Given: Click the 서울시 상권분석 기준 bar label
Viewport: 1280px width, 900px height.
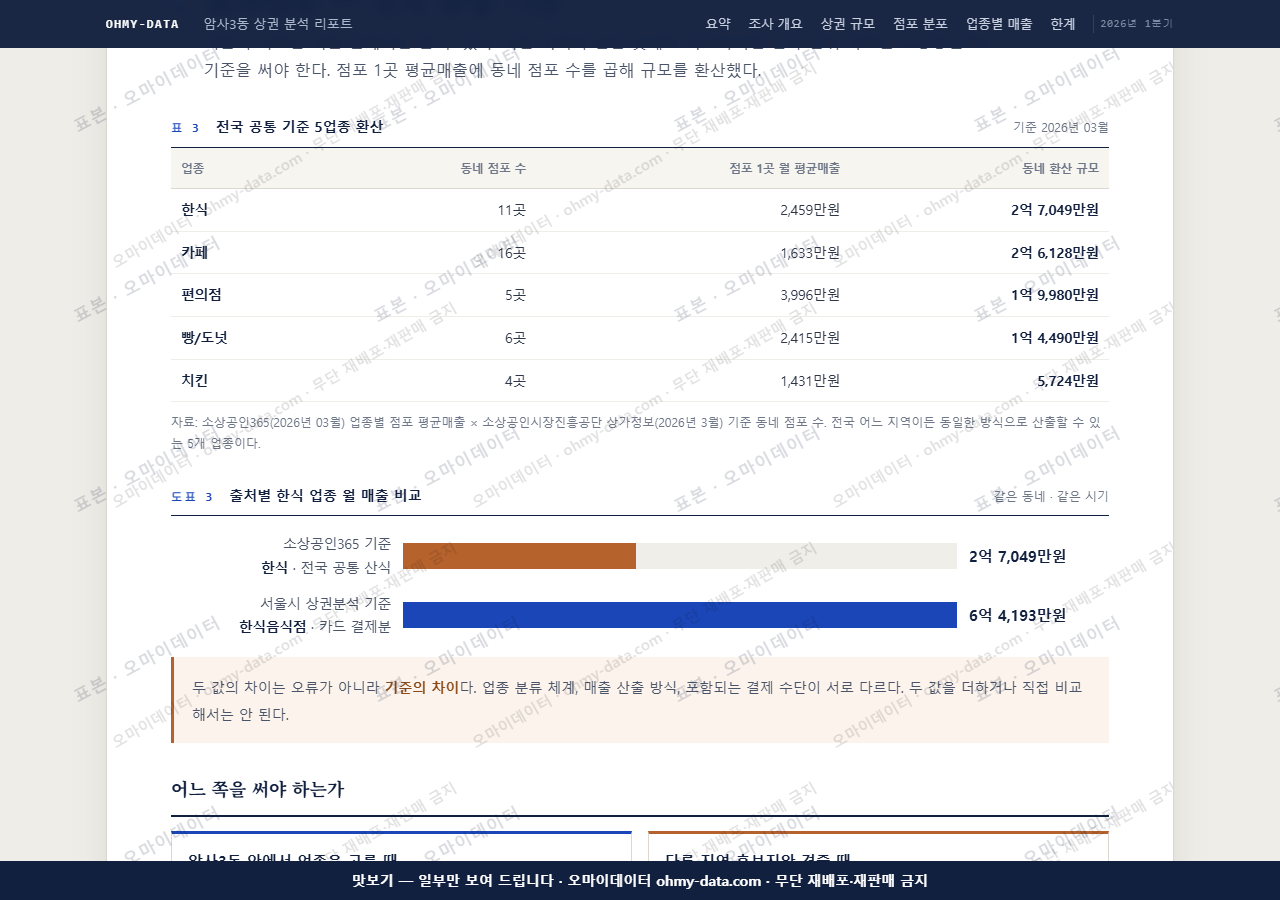Looking at the screenshot, I should [x=326, y=604].
